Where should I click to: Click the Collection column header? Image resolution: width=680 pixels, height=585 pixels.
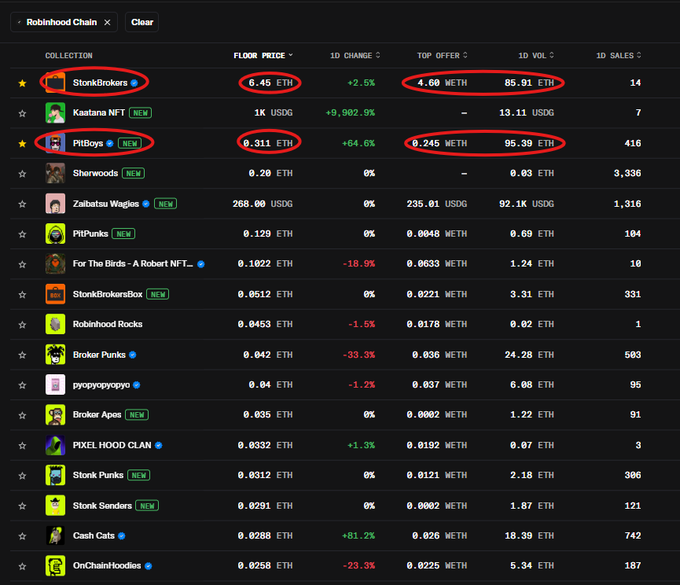click(x=69, y=56)
